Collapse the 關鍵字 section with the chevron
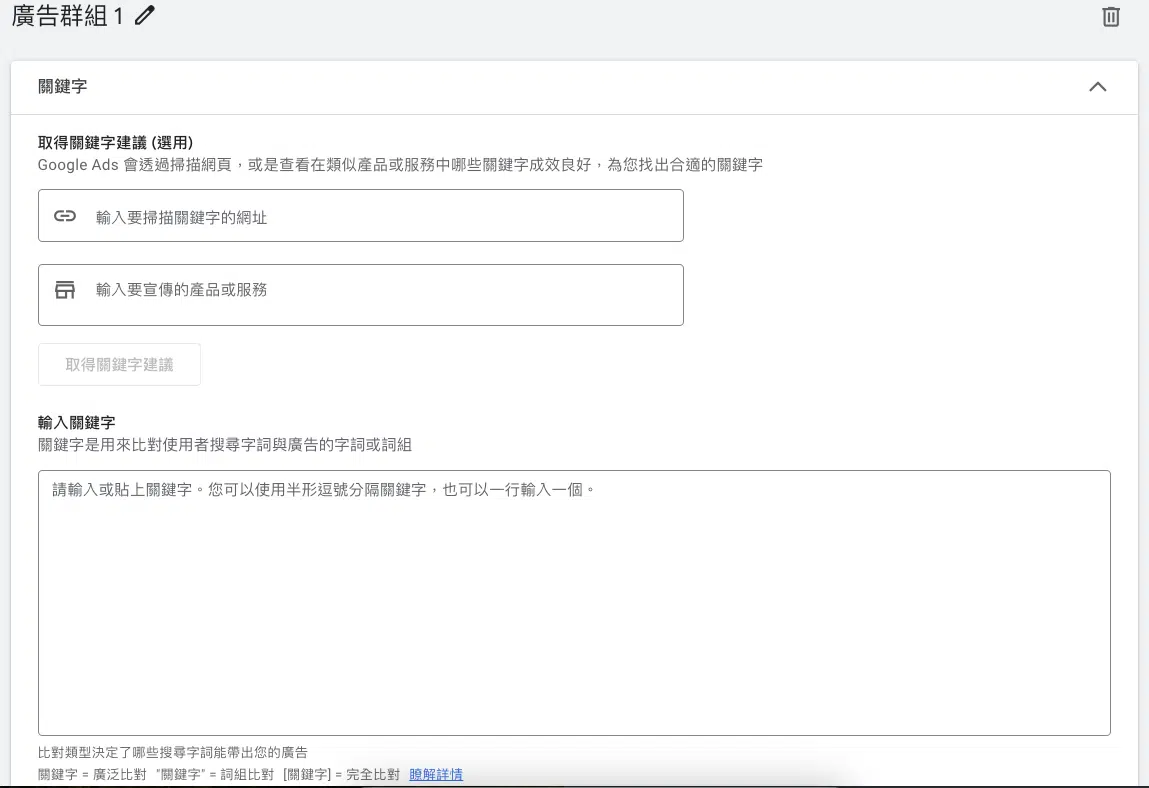 click(x=1097, y=87)
